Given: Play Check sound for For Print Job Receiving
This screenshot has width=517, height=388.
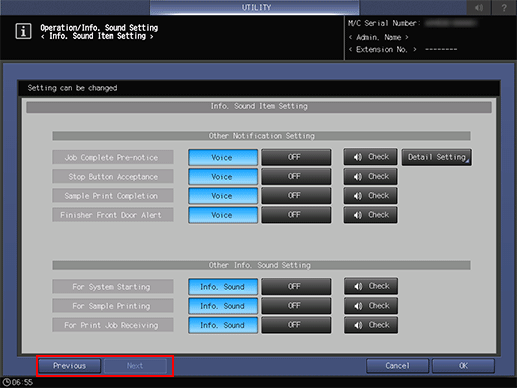Looking at the screenshot, I should pos(371,325).
